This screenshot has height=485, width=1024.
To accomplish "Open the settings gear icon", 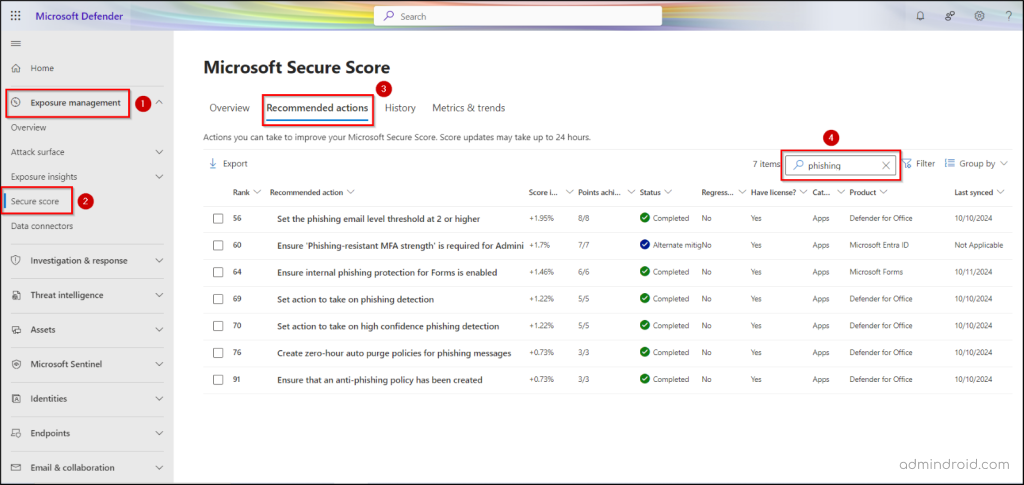I will pyautogui.click(x=980, y=16).
